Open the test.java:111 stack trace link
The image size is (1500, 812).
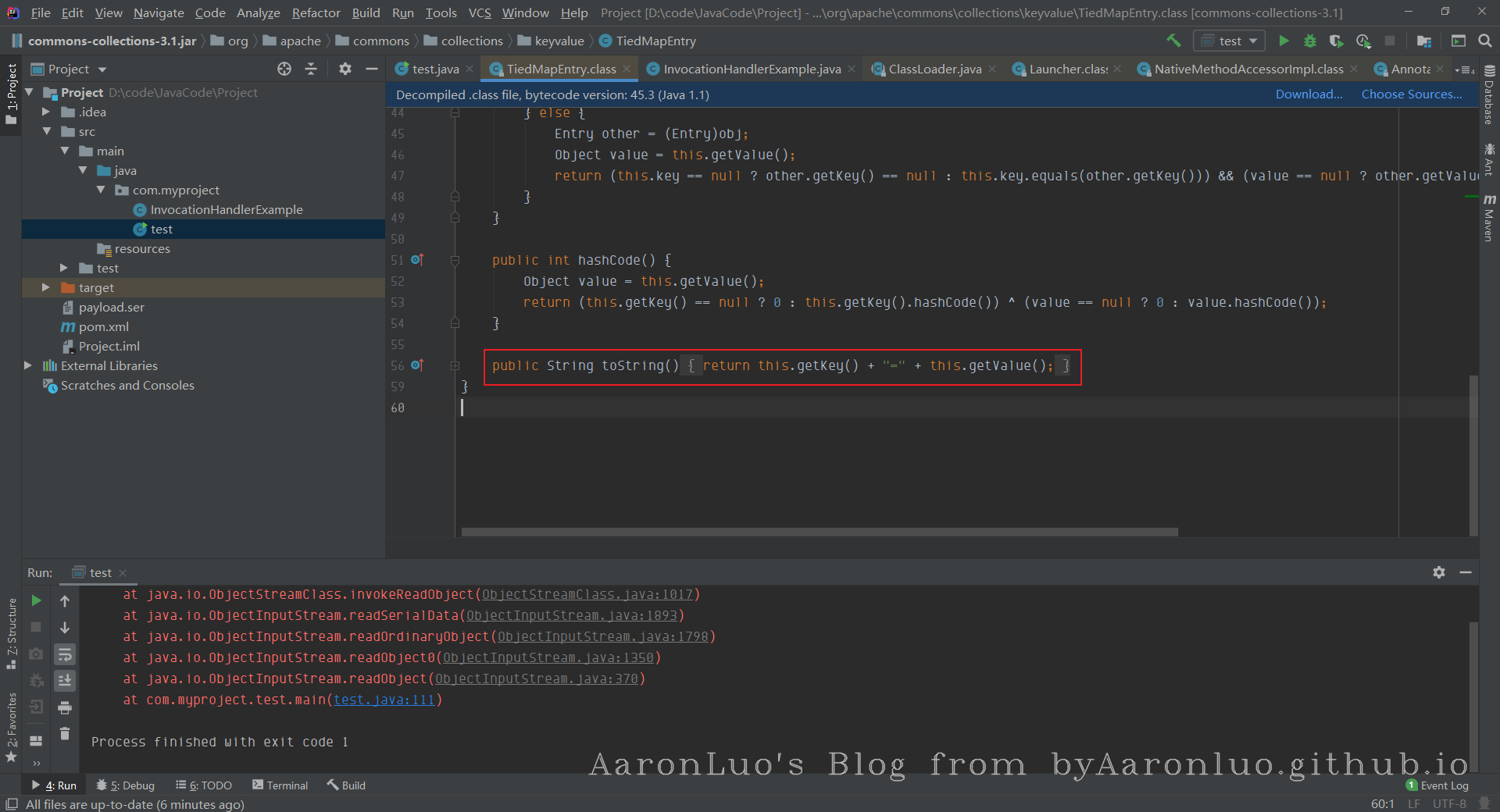point(384,700)
